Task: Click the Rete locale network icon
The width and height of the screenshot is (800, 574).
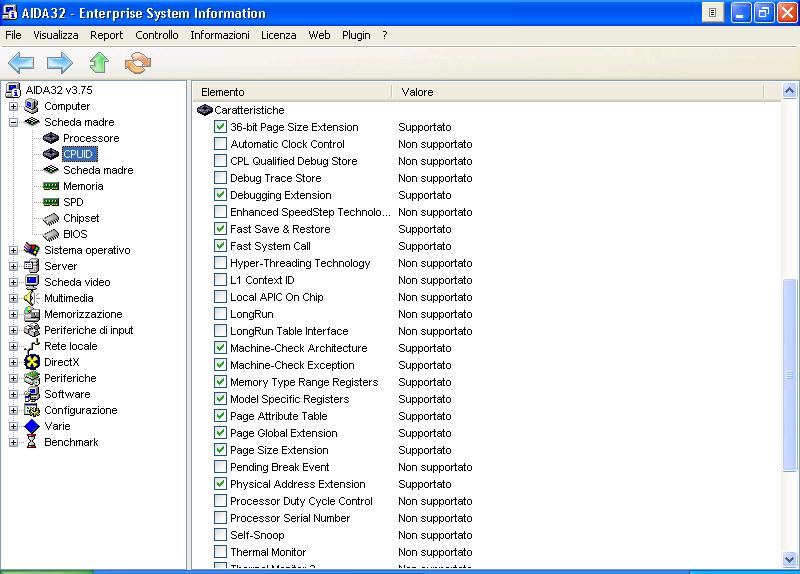Action: [32, 346]
